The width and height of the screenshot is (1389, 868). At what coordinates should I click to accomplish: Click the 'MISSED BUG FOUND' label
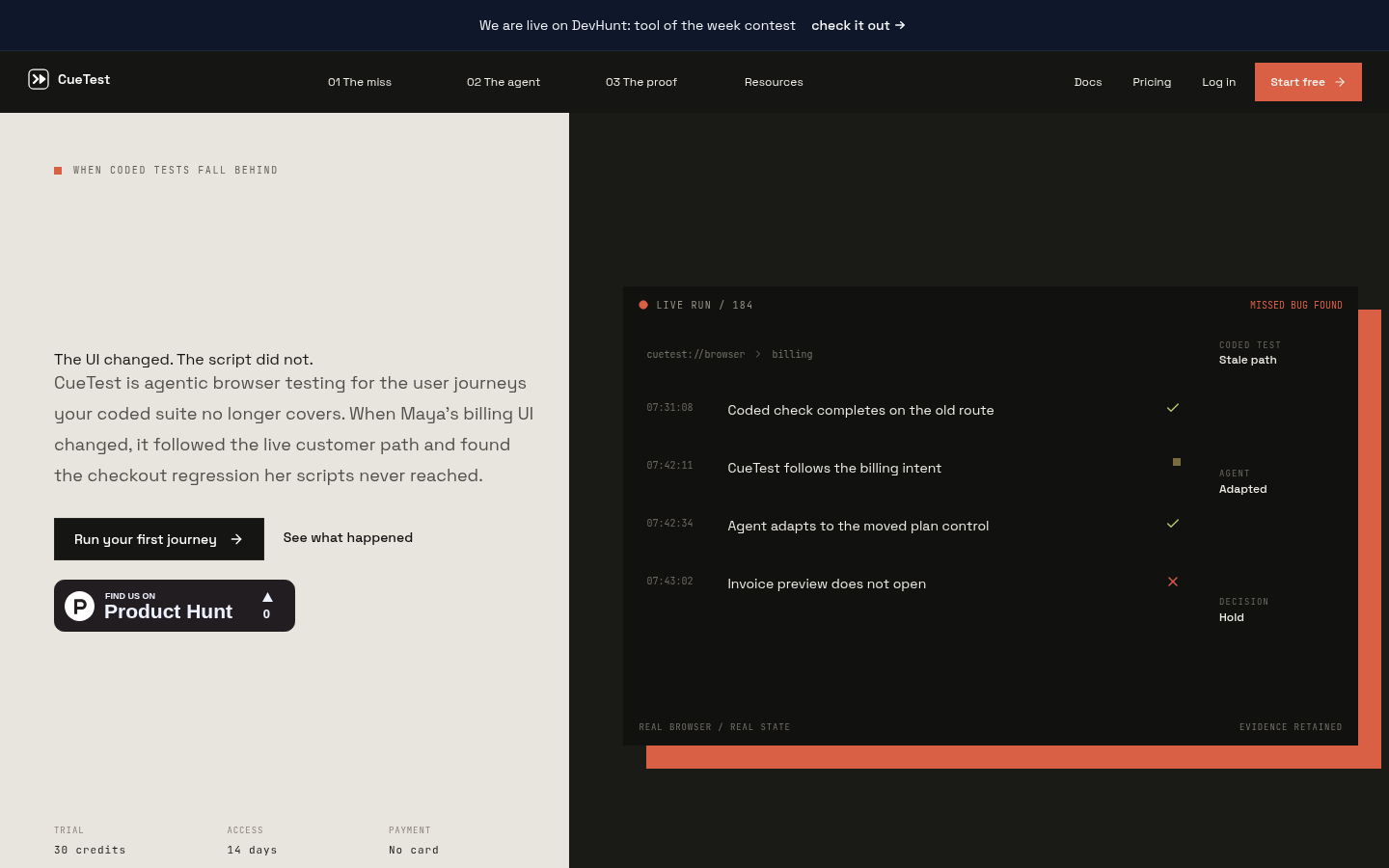[x=1296, y=306]
